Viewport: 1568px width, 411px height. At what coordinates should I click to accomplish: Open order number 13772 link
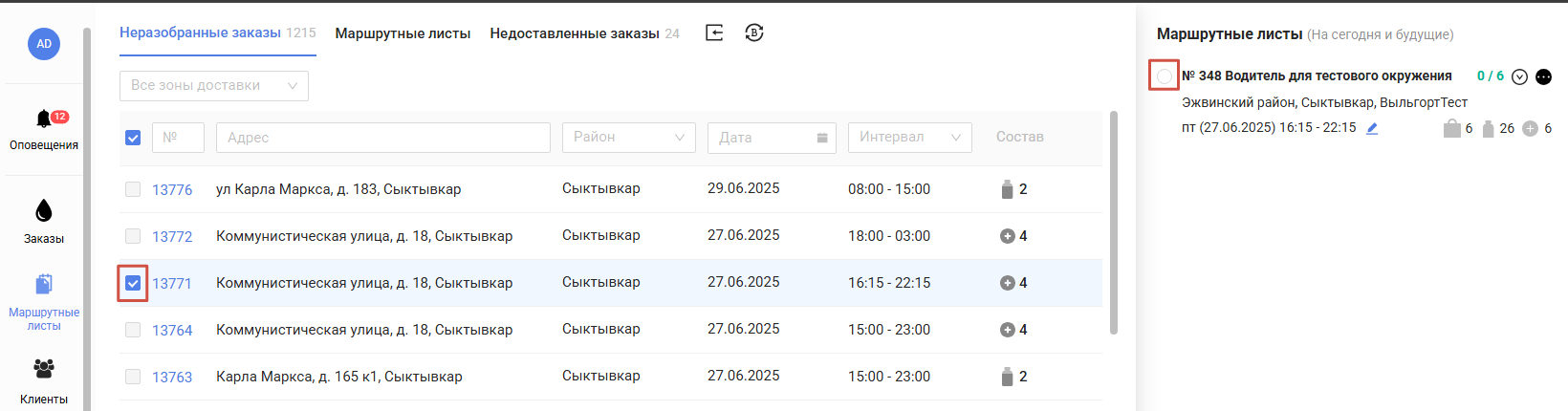(172, 236)
